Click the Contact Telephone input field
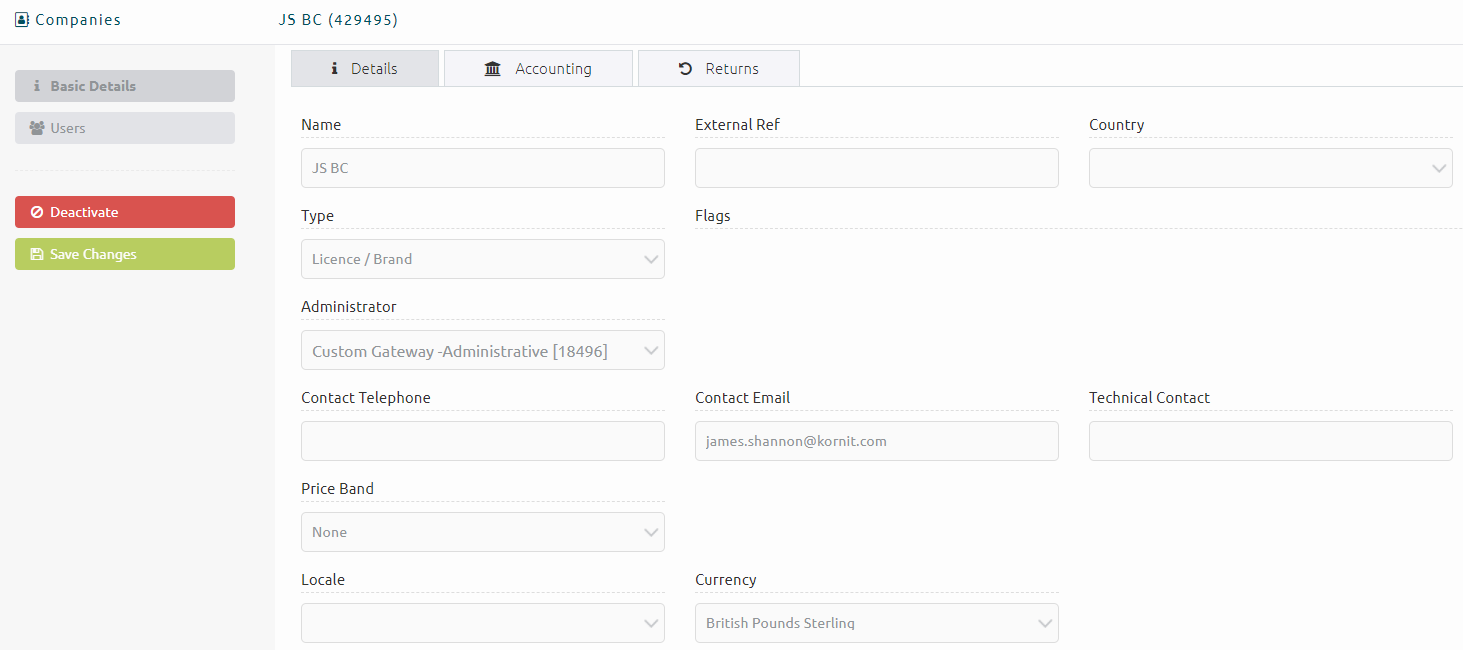This screenshot has height=650, width=1463. 483,441
